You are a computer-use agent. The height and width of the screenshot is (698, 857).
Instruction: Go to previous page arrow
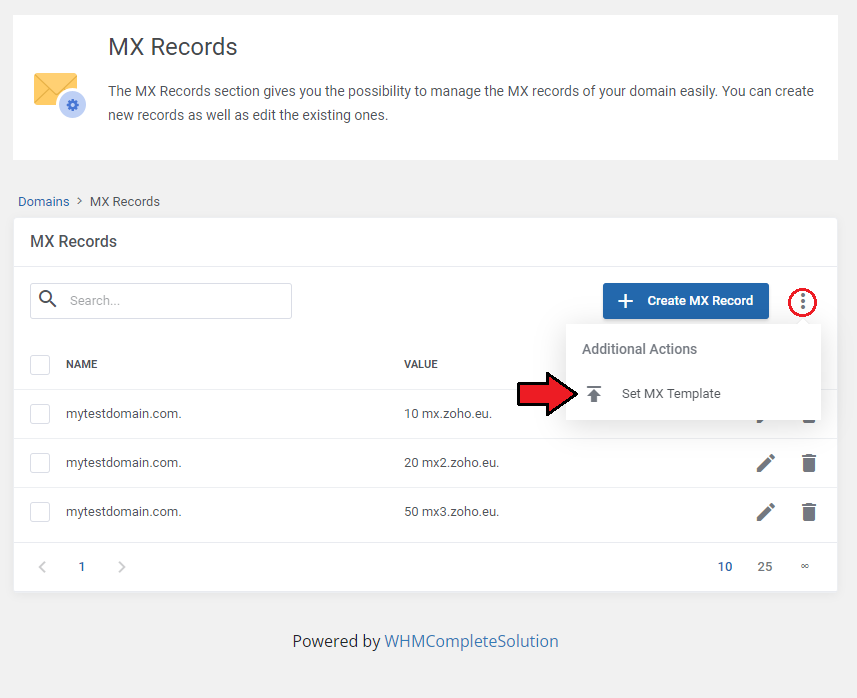(x=42, y=567)
